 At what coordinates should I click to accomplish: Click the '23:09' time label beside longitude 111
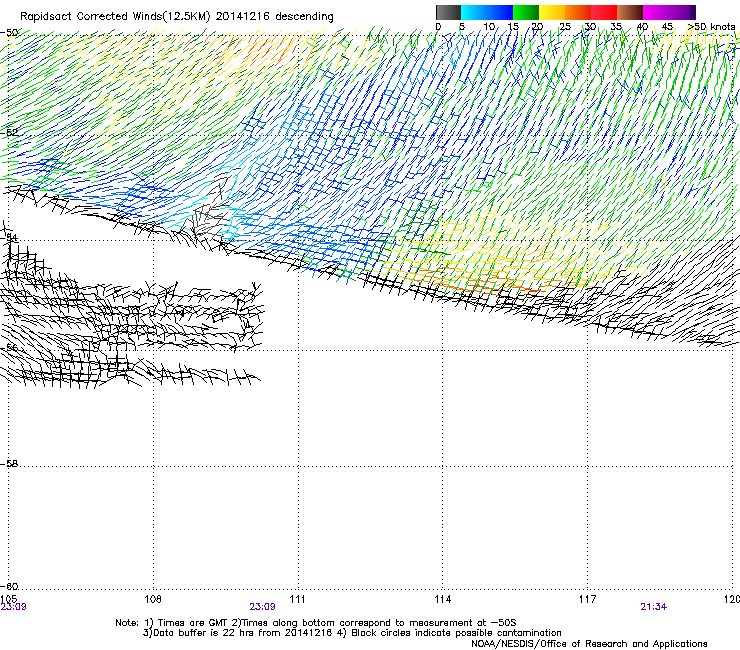262,607
